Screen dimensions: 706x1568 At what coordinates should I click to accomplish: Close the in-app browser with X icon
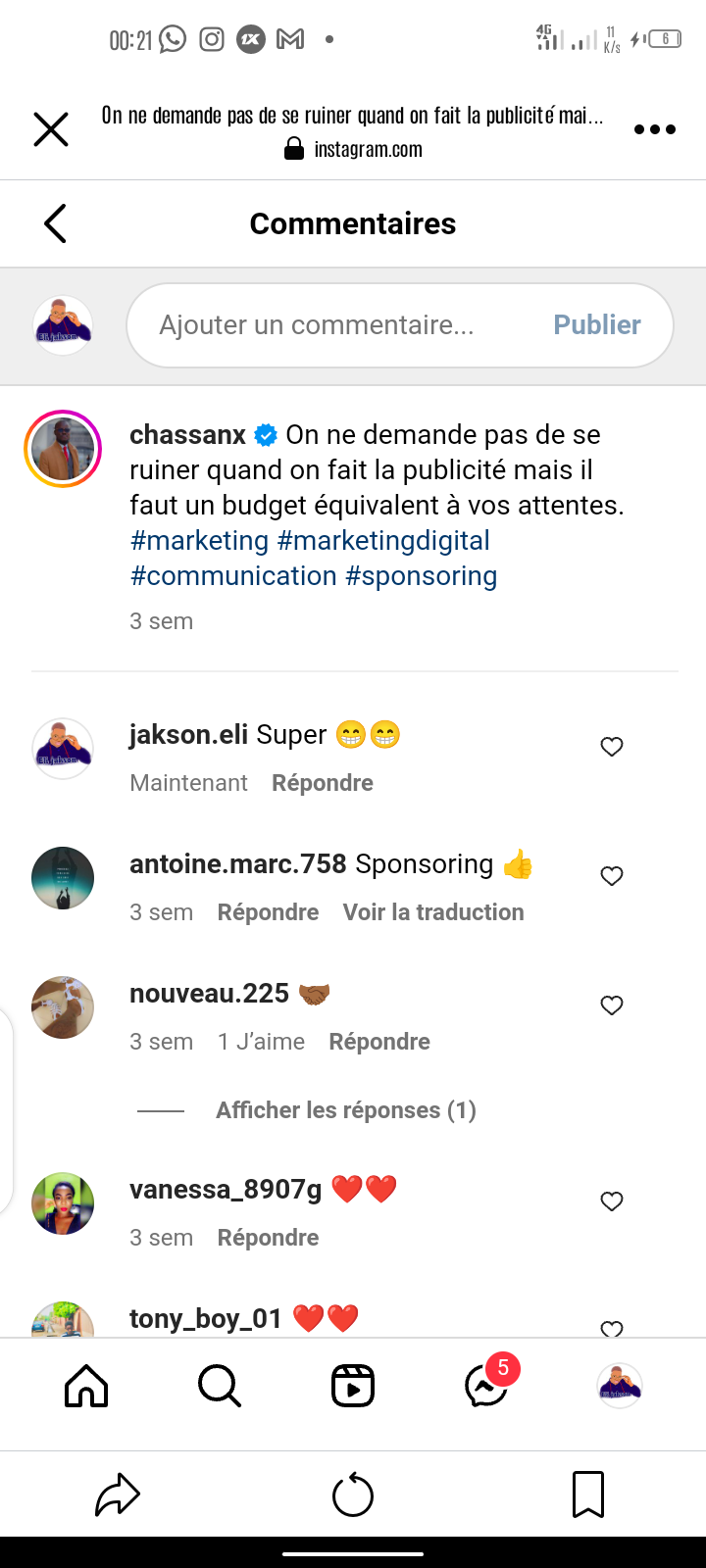[51, 129]
